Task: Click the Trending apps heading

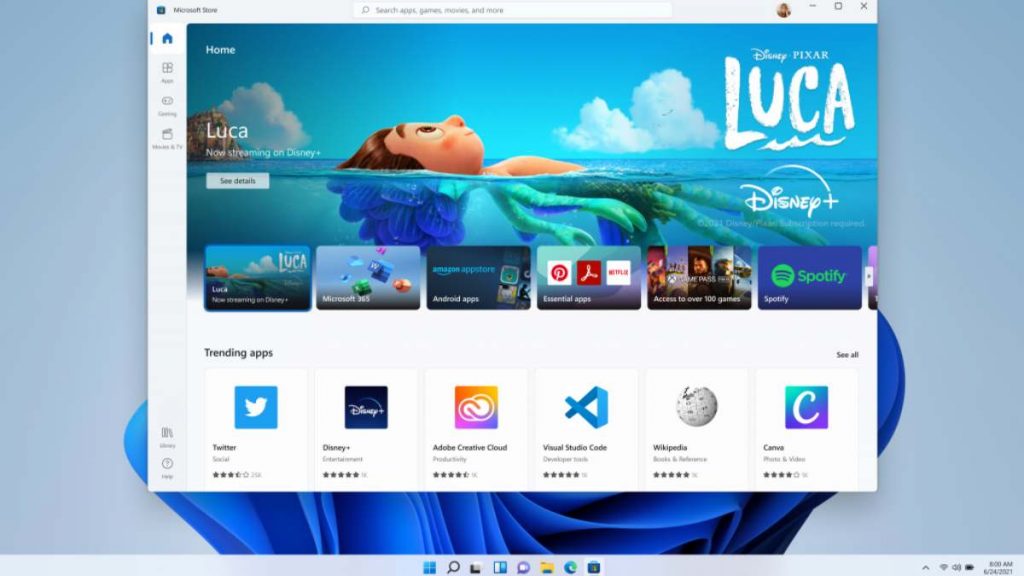Action: 238,353
